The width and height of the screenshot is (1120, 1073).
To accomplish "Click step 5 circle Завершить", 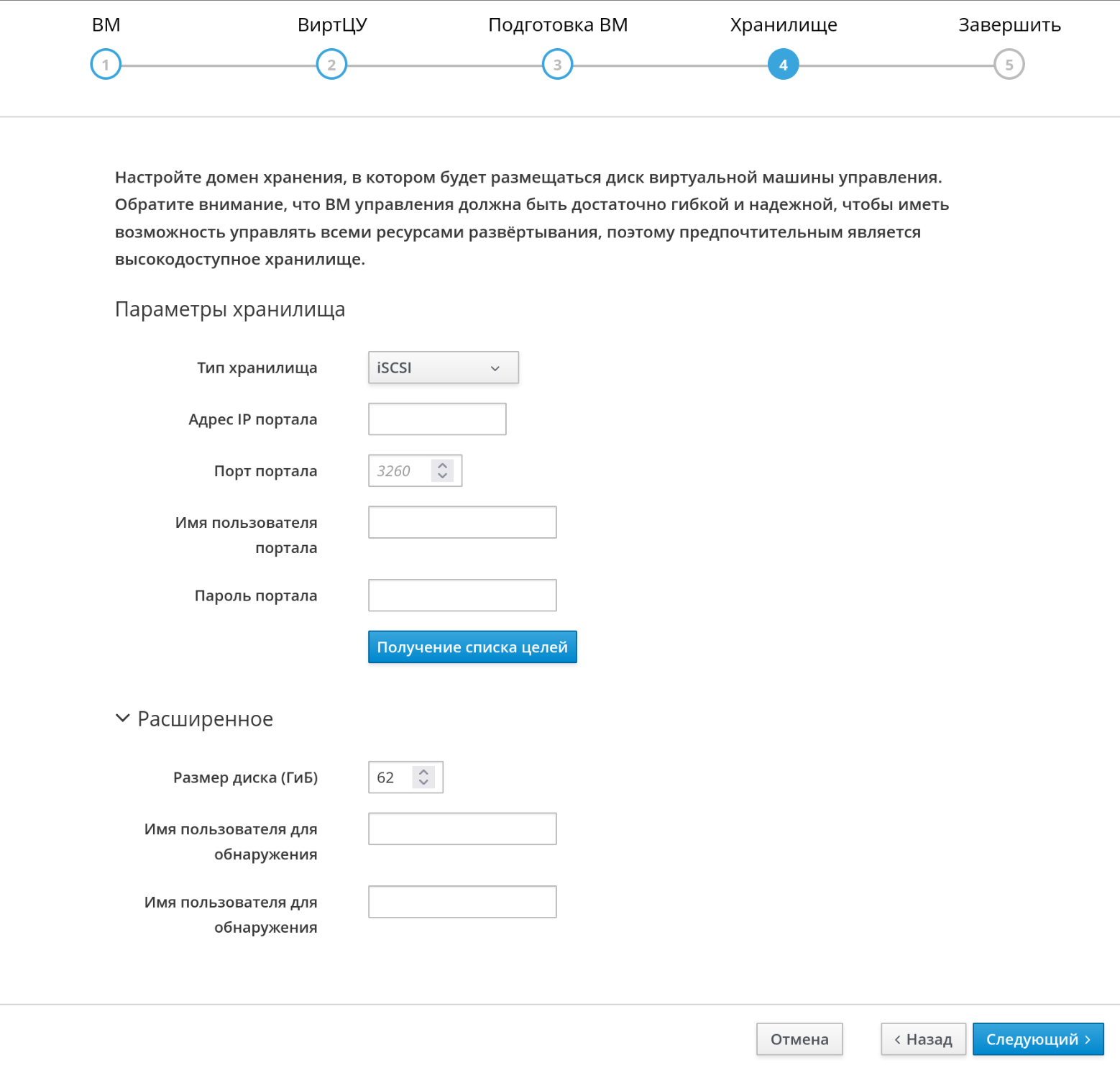I will (1009, 65).
